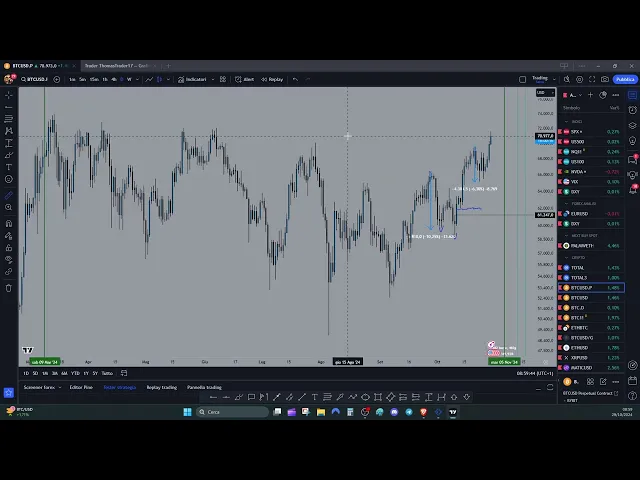Open the Indicatori menu

coord(192,79)
